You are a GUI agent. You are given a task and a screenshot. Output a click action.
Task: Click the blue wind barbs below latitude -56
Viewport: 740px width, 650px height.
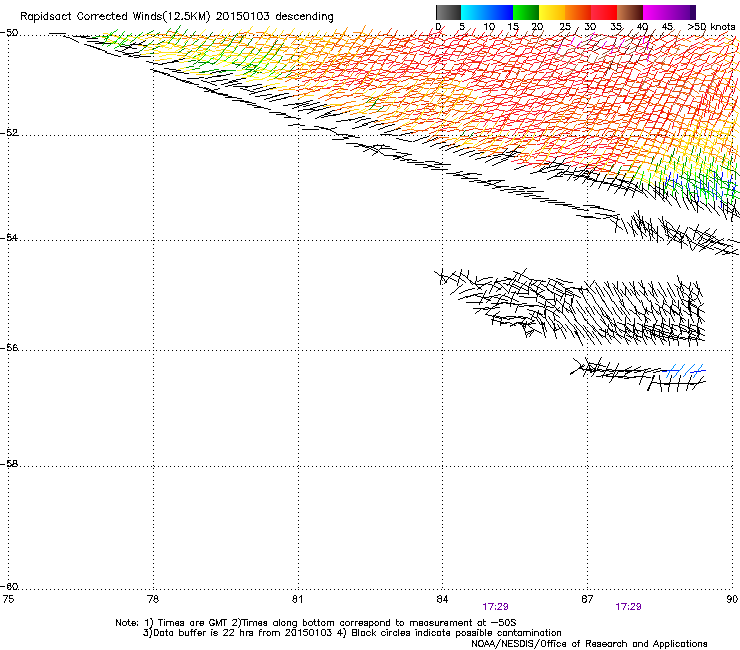[684, 371]
